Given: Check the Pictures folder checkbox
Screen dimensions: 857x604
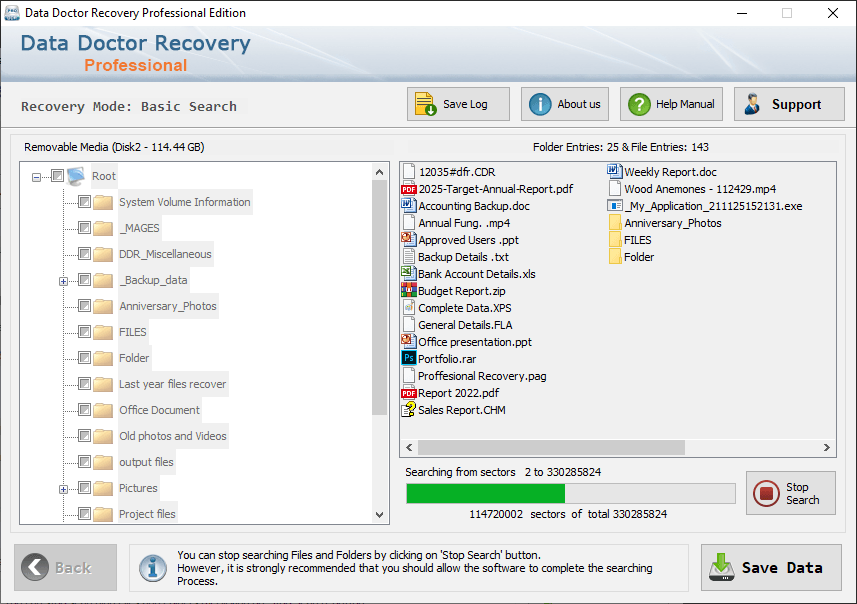Looking at the screenshot, I should coord(84,488).
